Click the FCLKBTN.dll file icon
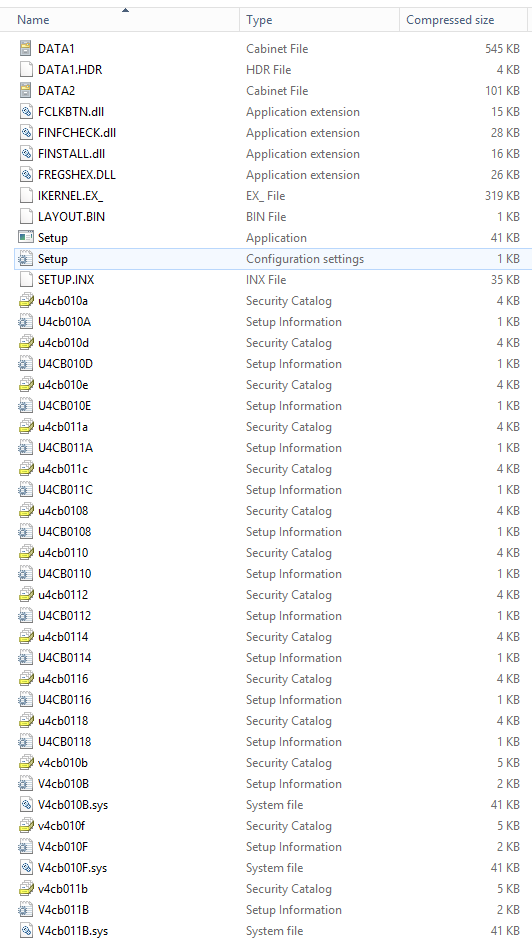Viewport: 532px width, 948px height. [x=26, y=112]
